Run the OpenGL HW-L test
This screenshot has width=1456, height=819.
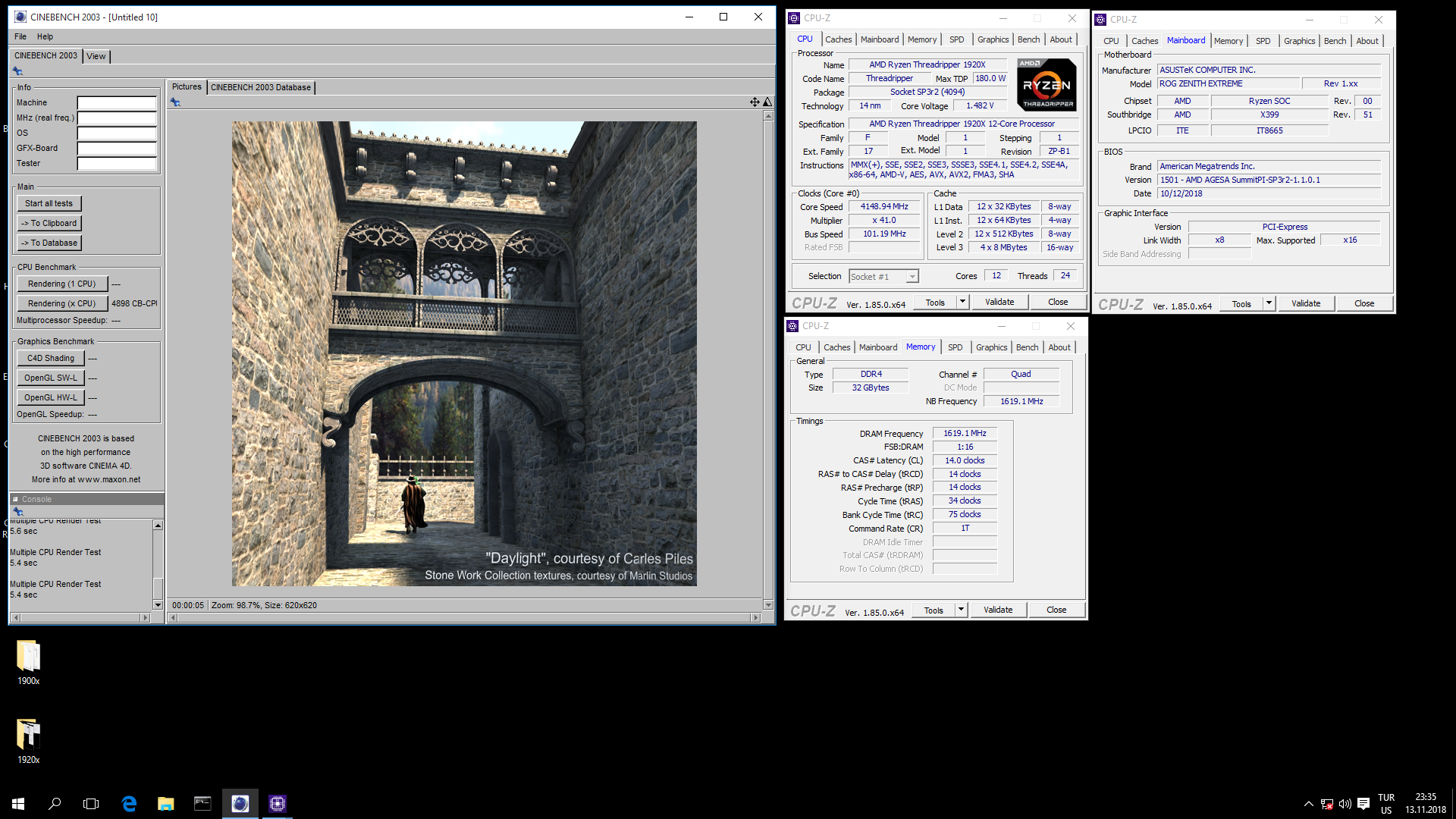51,397
